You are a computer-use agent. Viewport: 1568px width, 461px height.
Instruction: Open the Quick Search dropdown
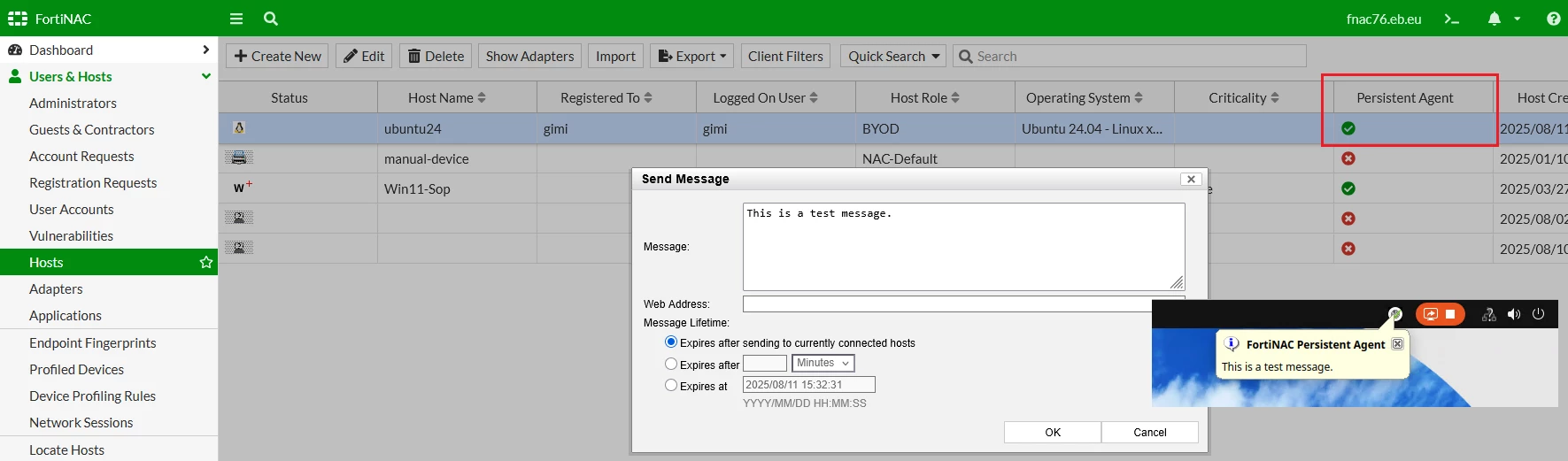coord(893,56)
